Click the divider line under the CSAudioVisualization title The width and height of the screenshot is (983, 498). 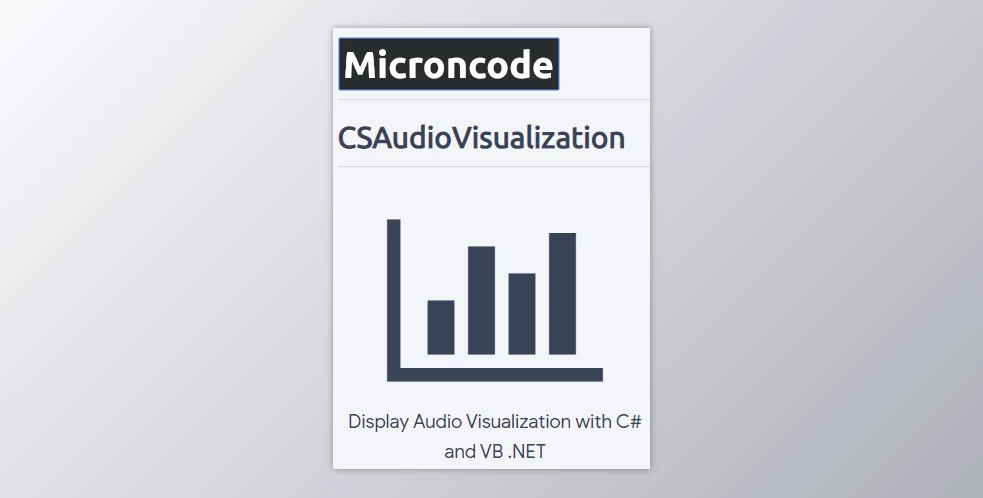[x=494, y=166]
